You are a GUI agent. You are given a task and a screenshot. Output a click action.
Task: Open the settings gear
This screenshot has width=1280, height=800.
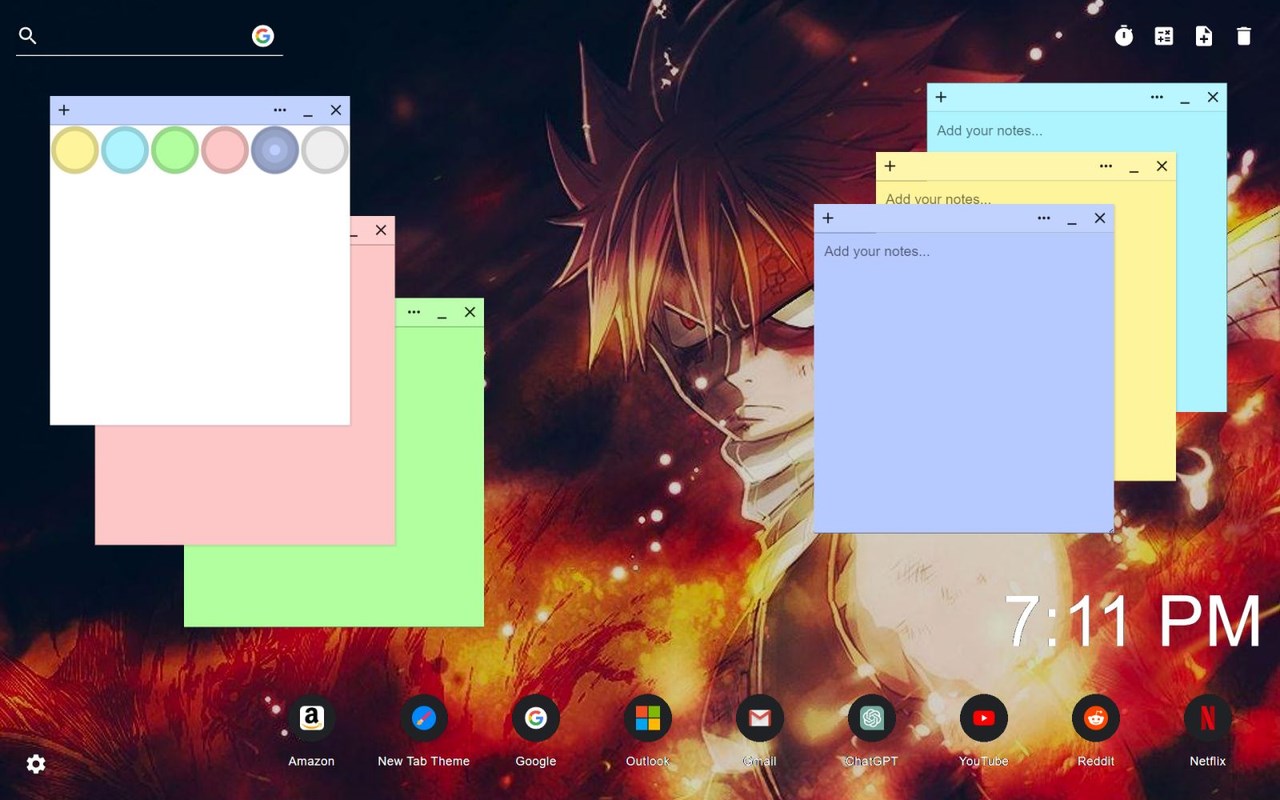(36, 764)
